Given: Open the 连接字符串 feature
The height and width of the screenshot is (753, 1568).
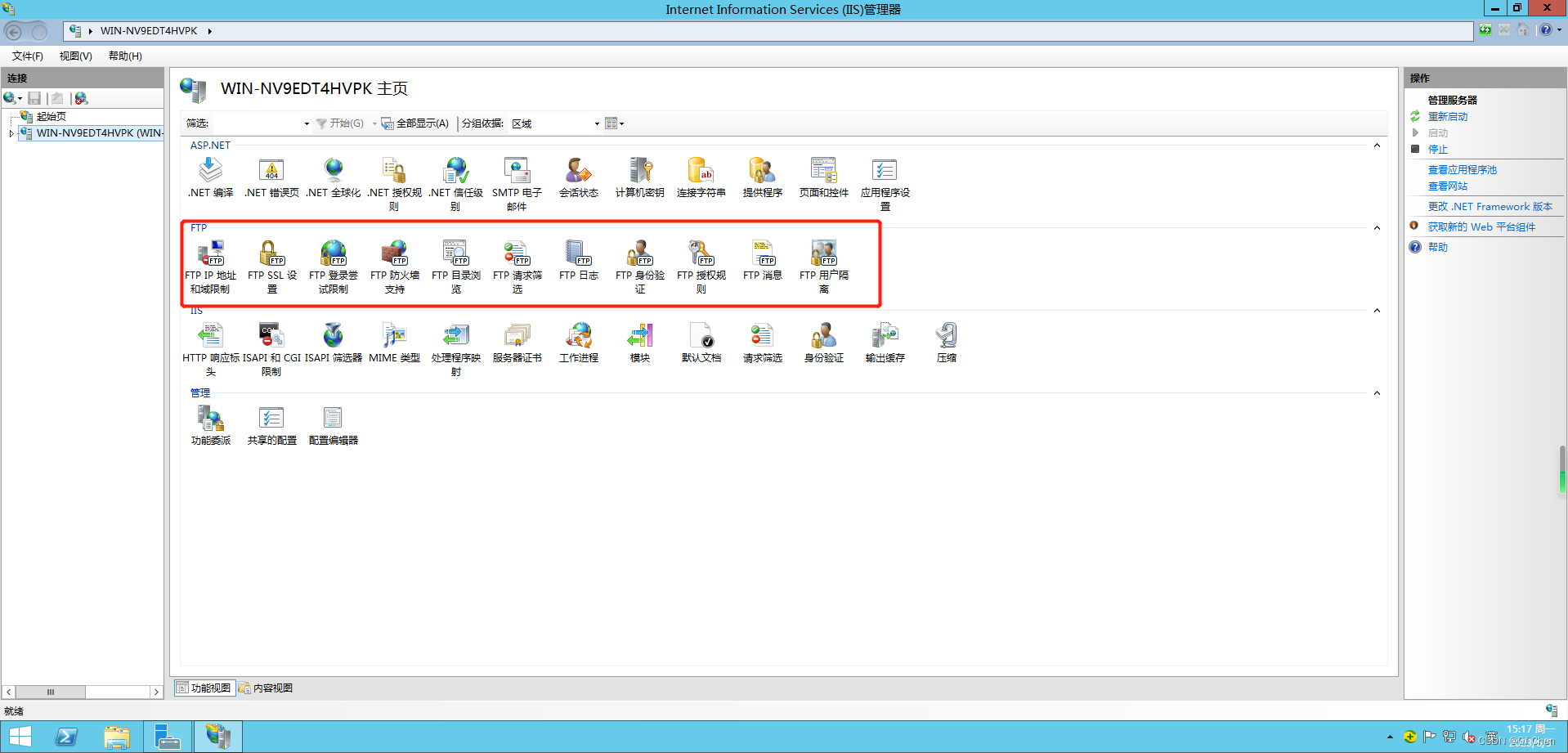Looking at the screenshot, I should (x=701, y=177).
